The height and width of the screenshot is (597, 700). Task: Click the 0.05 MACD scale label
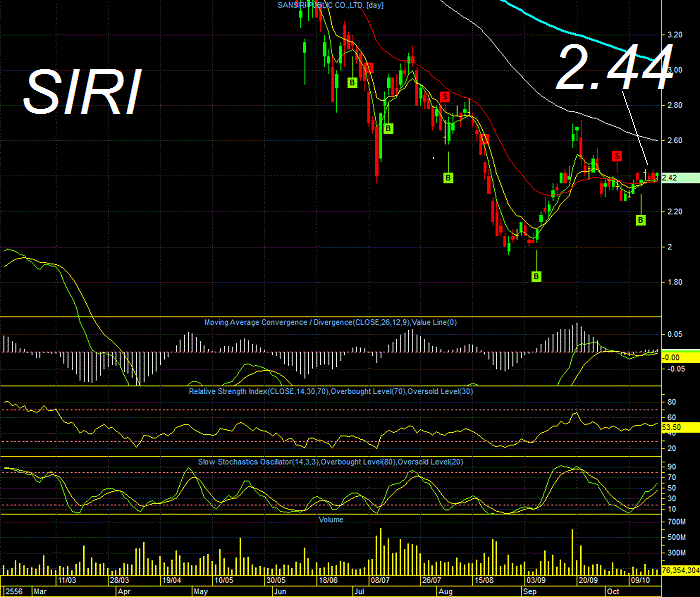(675, 334)
